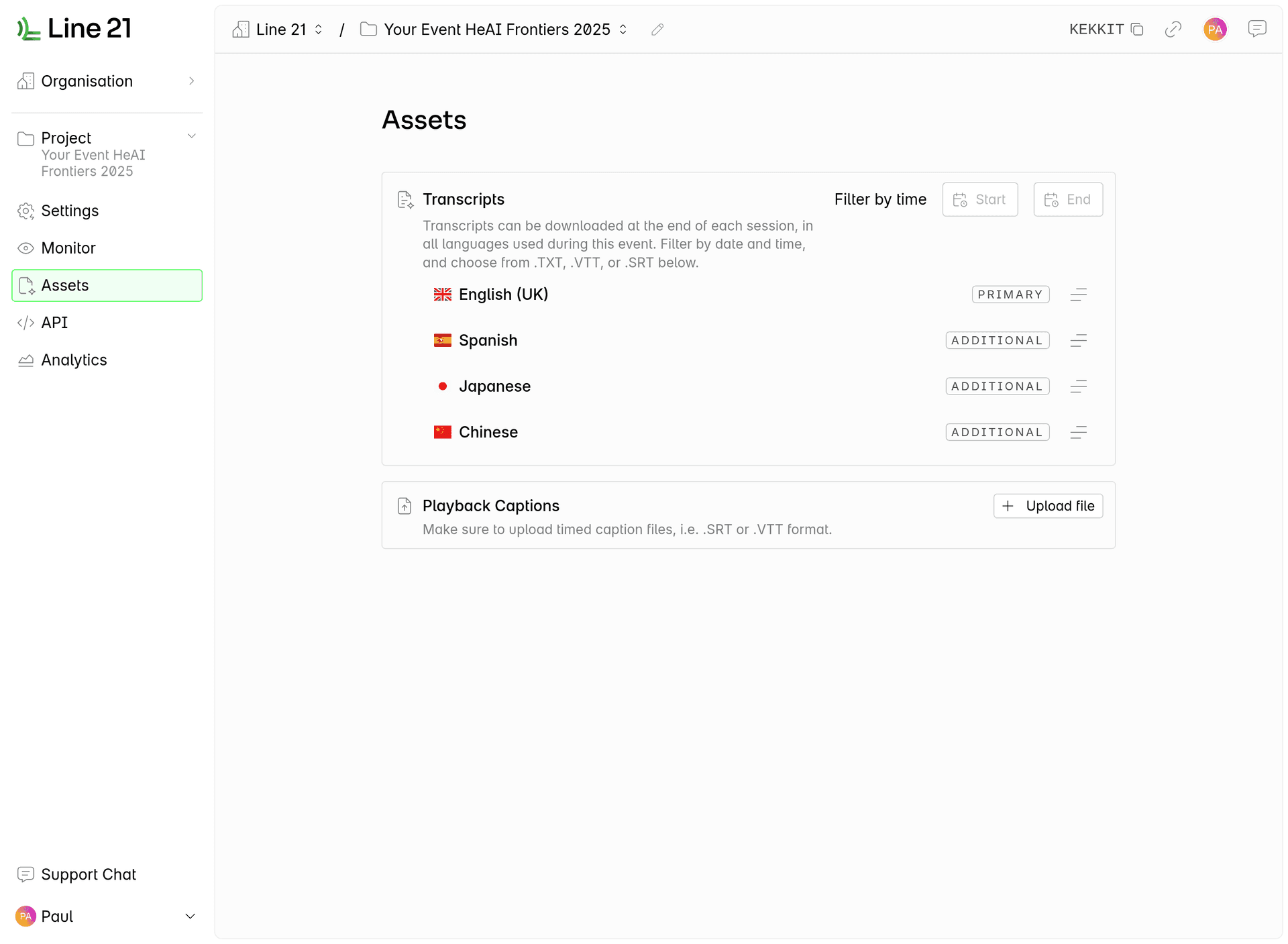Screen dimensions: 1288x944
Task: Click the Line 21 logo
Action: pos(74,28)
